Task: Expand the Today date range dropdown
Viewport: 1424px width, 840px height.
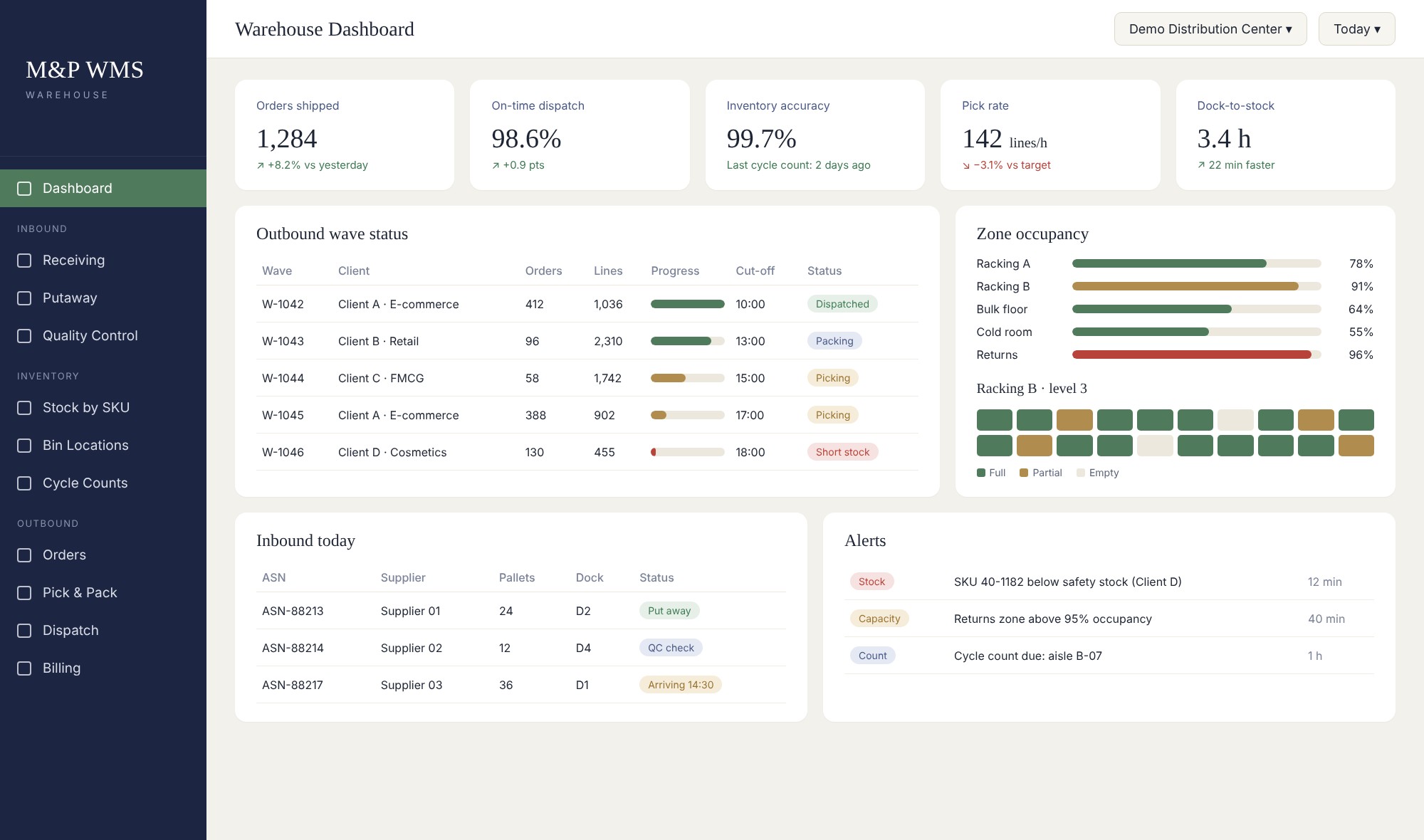Action: pyautogui.click(x=1357, y=29)
